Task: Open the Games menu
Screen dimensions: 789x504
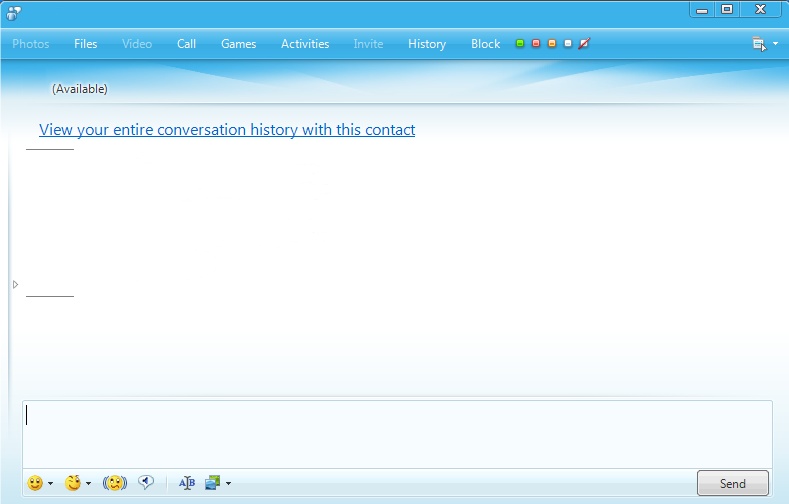Action: tap(238, 44)
